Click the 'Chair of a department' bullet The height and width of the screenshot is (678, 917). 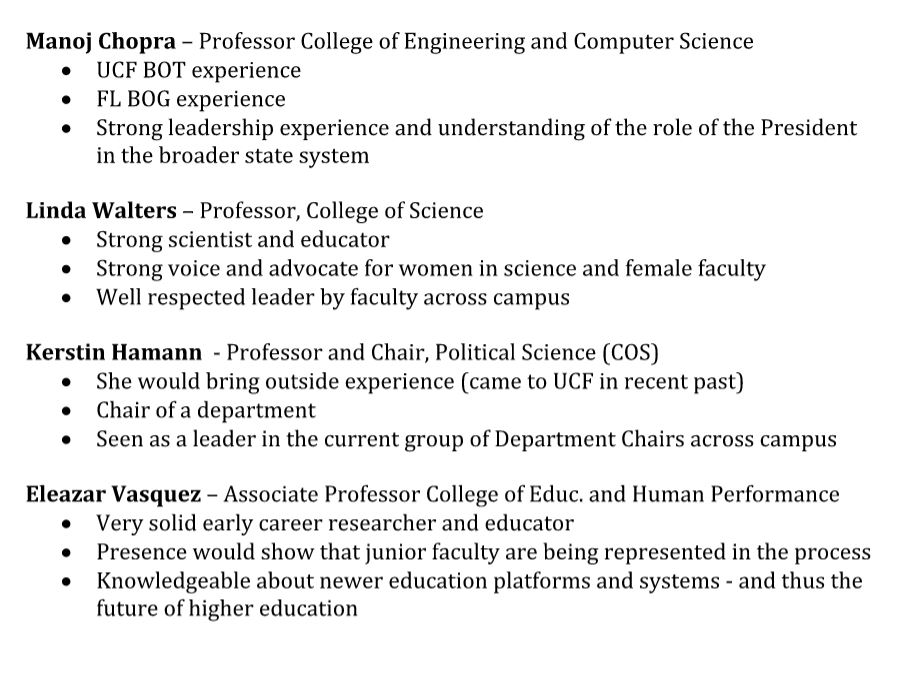[205, 410]
